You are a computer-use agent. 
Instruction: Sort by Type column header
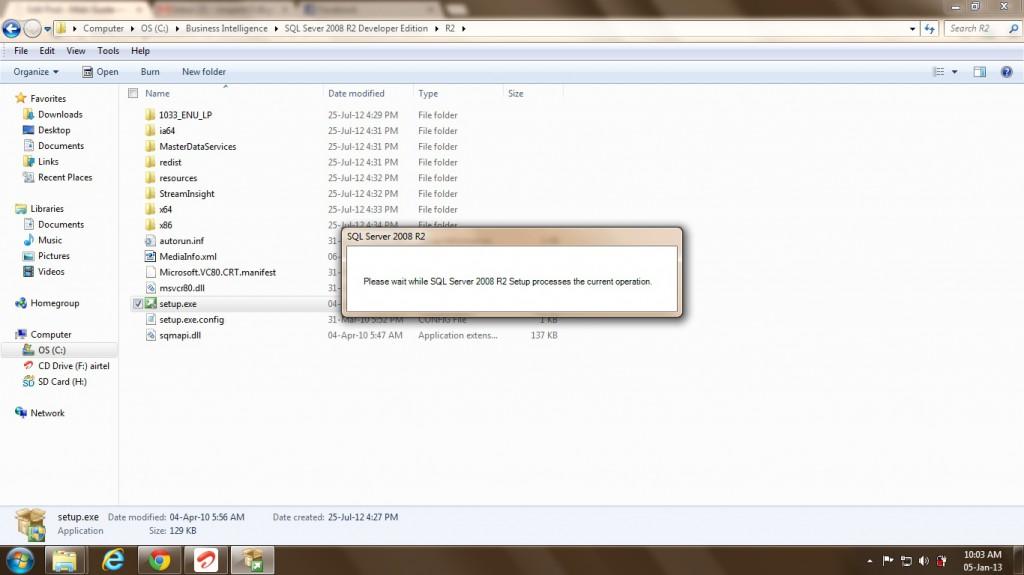[x=428, y=93]
